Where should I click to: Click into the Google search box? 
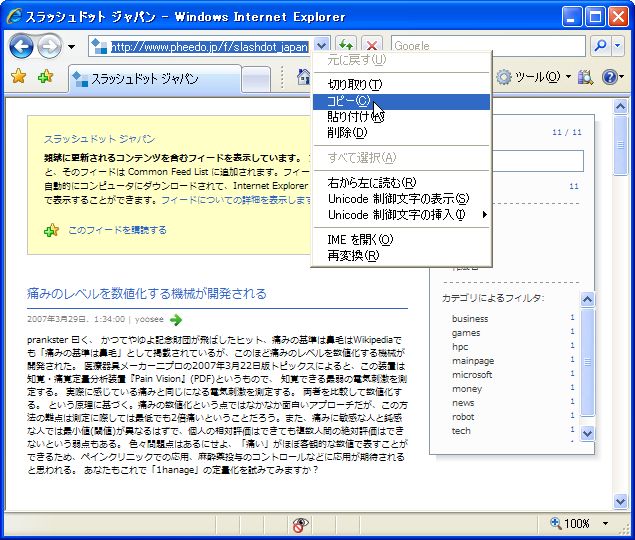tap(488, 46)
